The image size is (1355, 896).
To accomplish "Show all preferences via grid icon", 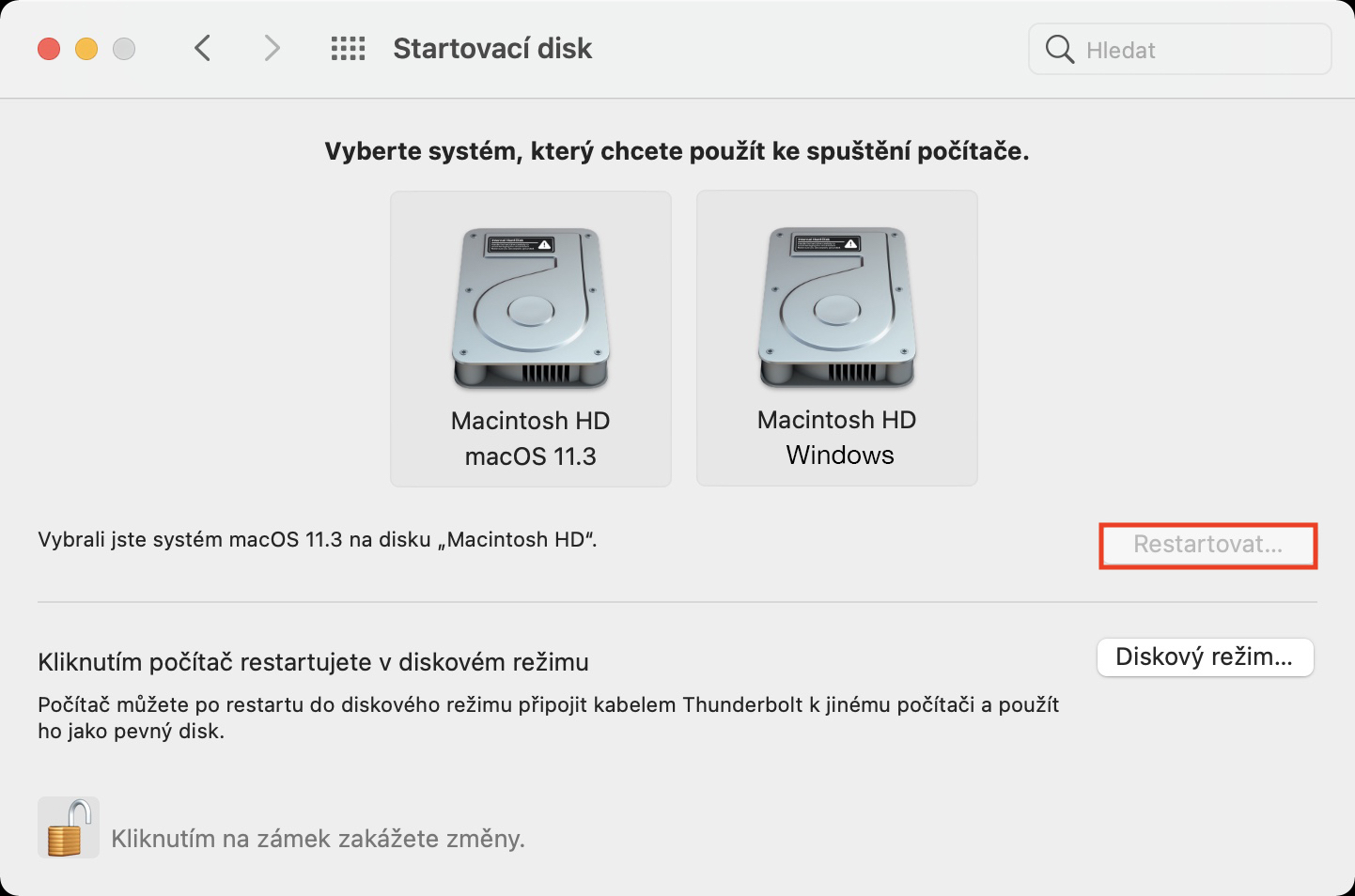I will 348,49.
